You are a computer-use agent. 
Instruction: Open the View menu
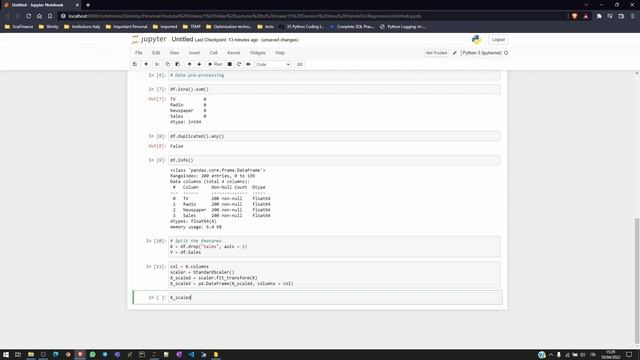pos(174,53)
